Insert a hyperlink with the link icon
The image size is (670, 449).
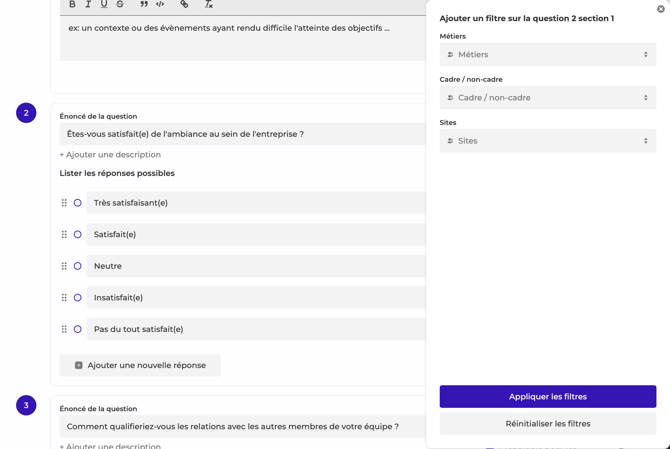pyautogui.click(x=184, y=5)
